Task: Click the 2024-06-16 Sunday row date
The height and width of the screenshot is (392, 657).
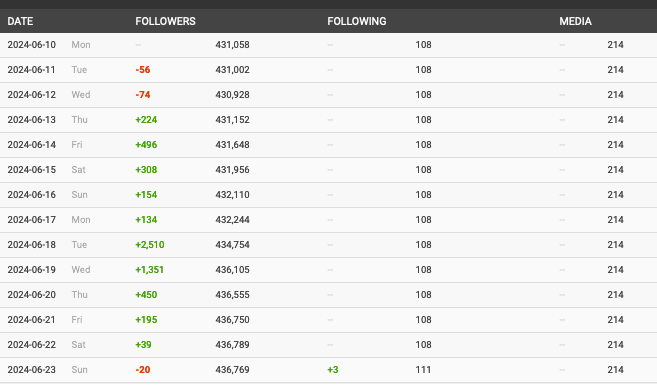Action: (31, 195)
